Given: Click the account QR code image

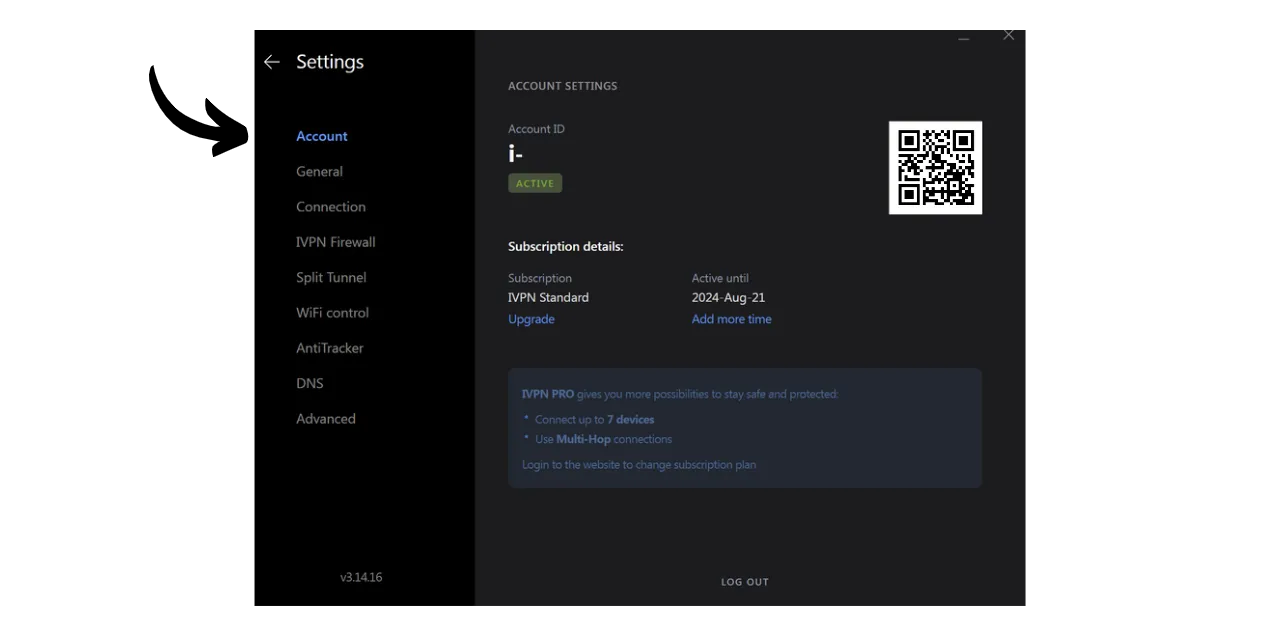Looking at the screenshot, I should (935, 167).
